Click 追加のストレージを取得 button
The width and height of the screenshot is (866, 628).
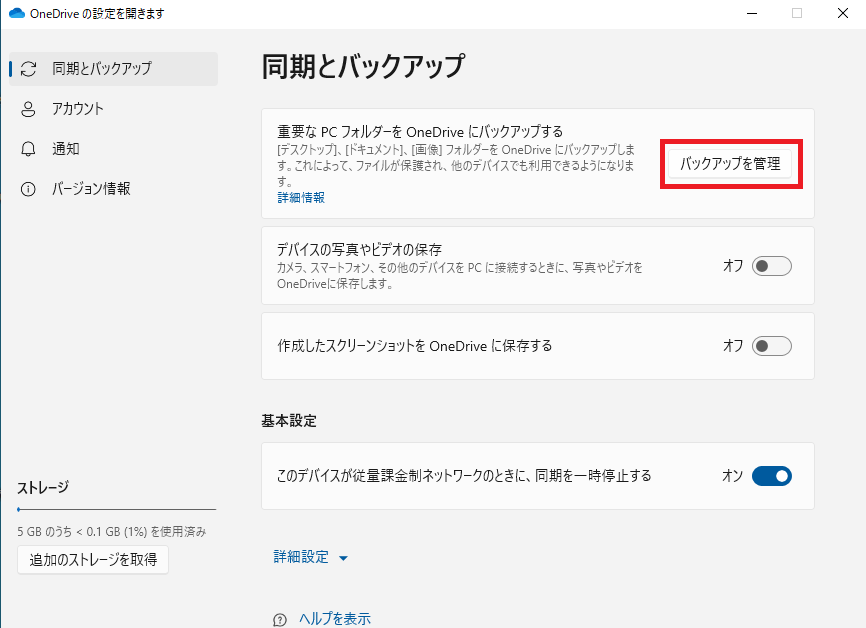93,560
